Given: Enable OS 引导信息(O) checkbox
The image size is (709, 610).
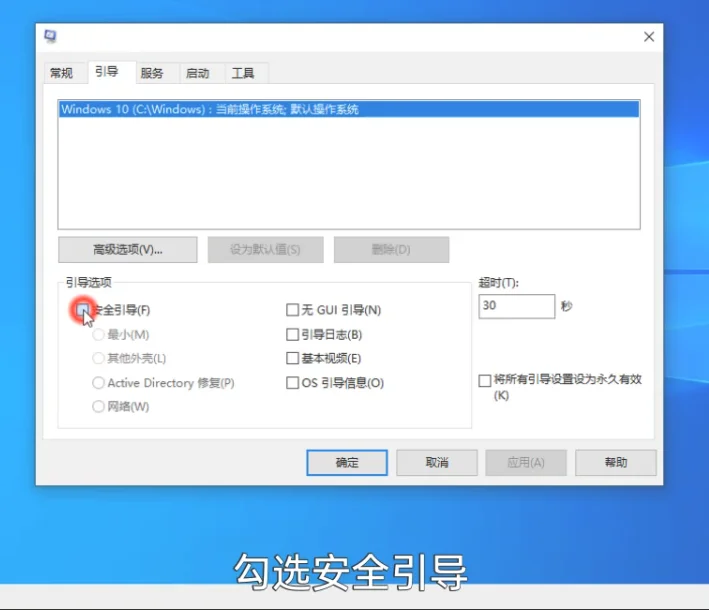Looking at the screenshot, I should (293, 383).
